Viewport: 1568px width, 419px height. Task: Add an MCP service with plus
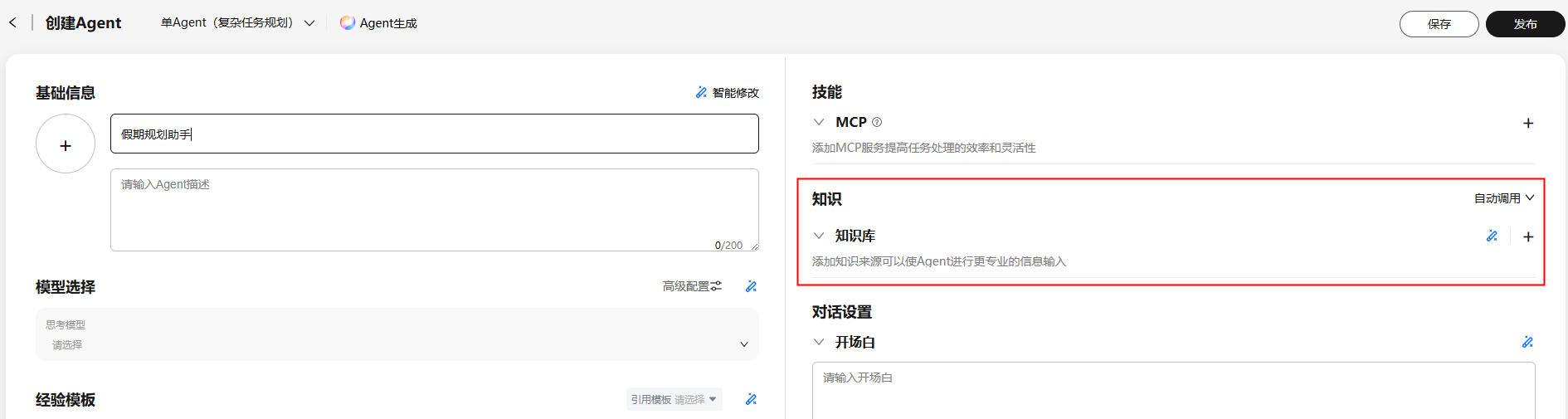pyautogui.click(x=1527, y=123)
